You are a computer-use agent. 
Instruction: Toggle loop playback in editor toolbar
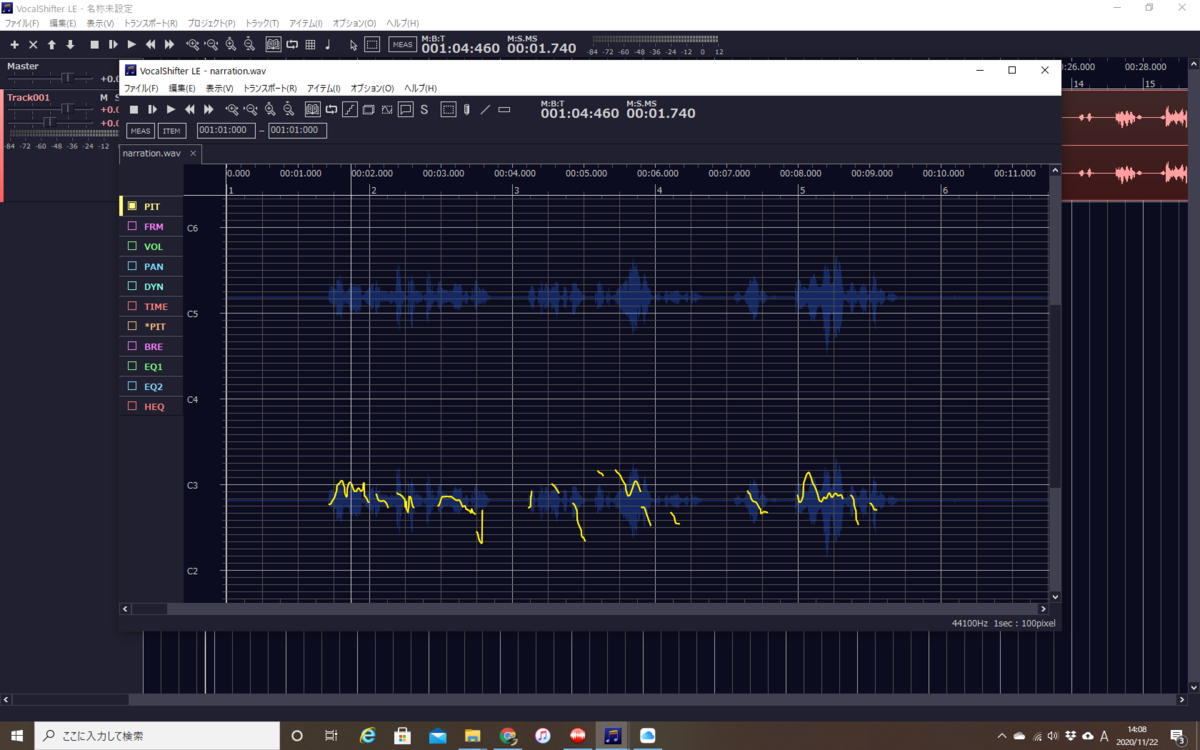(331, 109)
